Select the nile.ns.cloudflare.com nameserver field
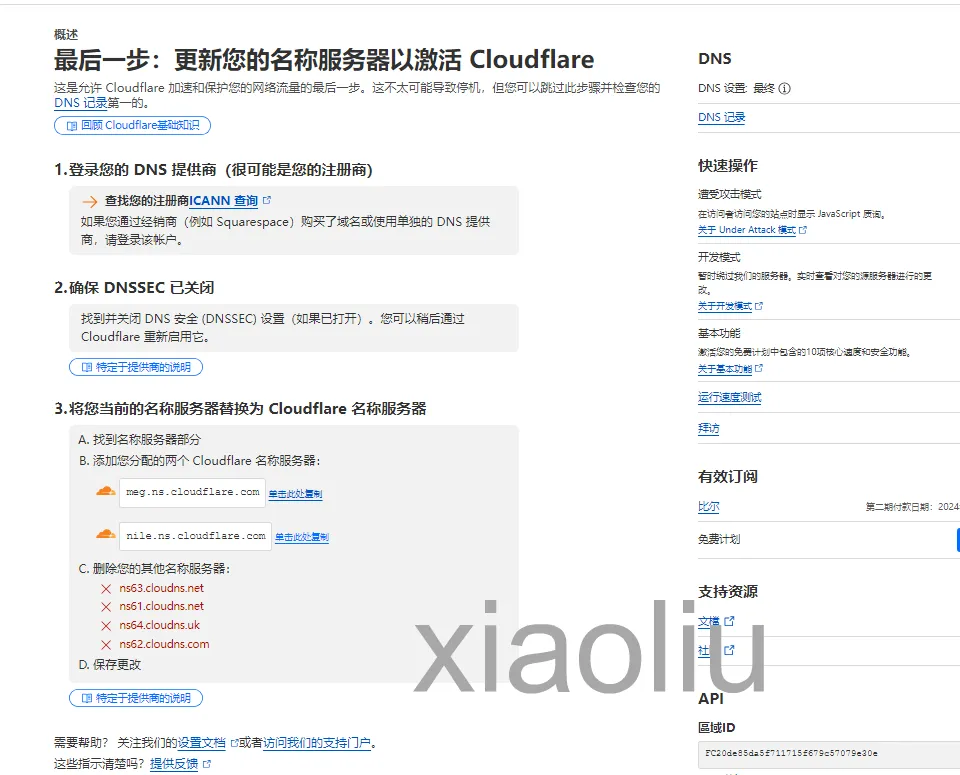The width and height of the screenshot is (960, 775). 195,536
